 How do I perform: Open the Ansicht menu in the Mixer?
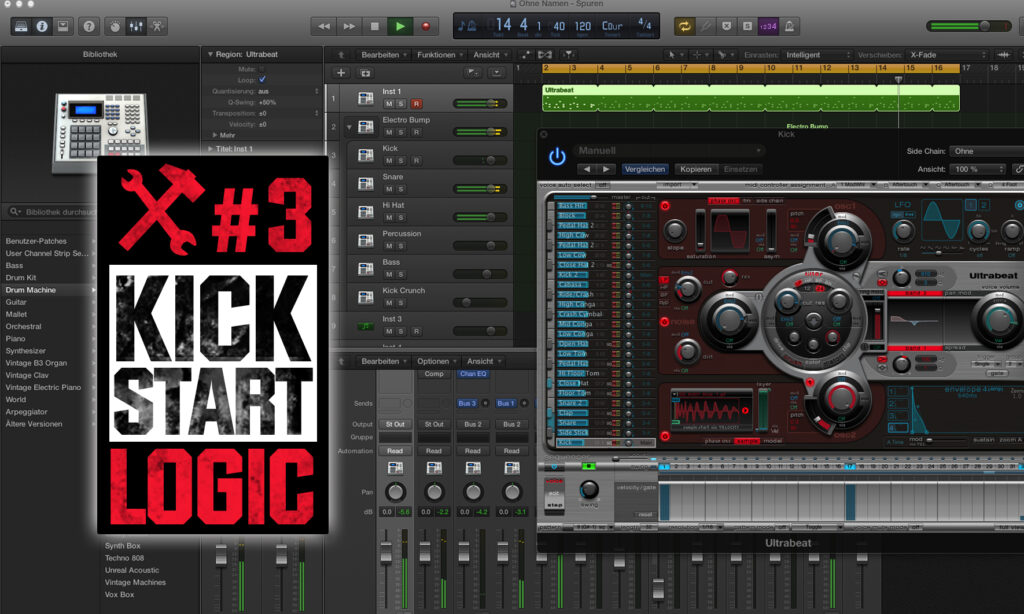point(483,361)
